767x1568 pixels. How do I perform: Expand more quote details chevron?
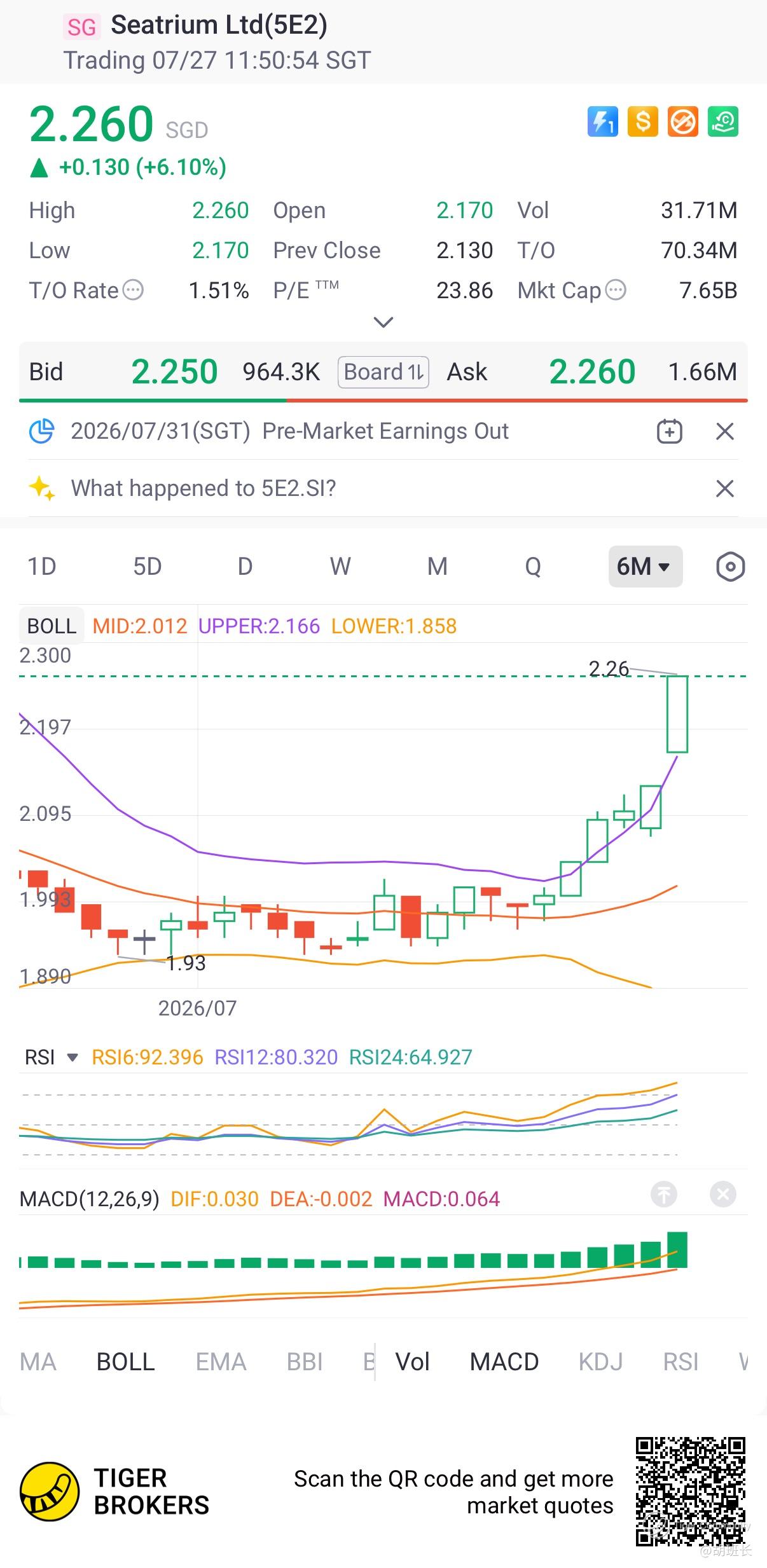pos(383,322)
